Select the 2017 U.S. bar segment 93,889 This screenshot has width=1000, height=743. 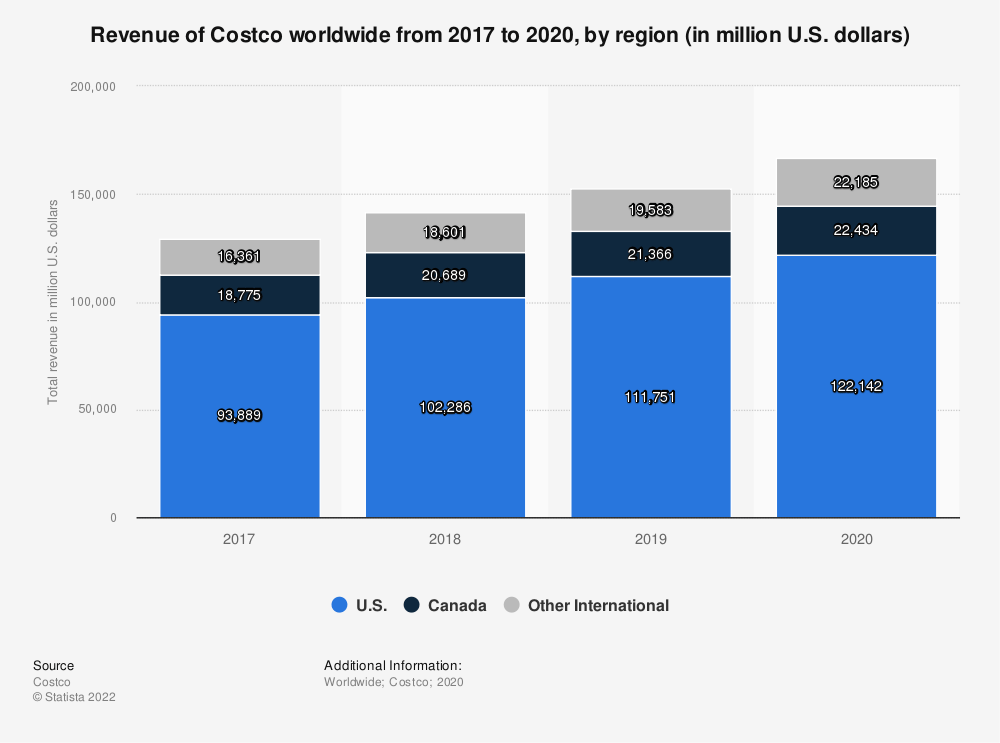click(239, 416)
